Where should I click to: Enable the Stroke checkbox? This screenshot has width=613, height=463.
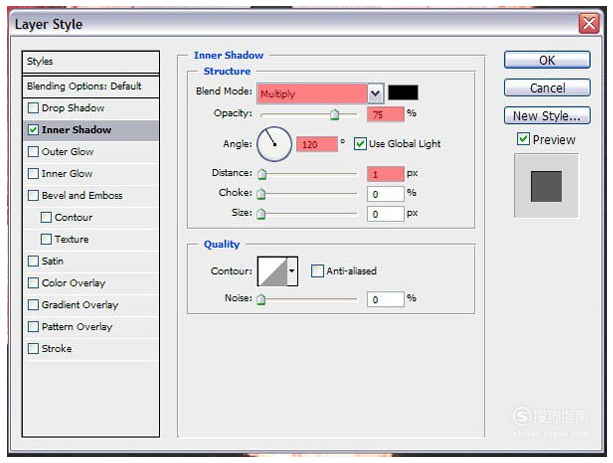33,348
